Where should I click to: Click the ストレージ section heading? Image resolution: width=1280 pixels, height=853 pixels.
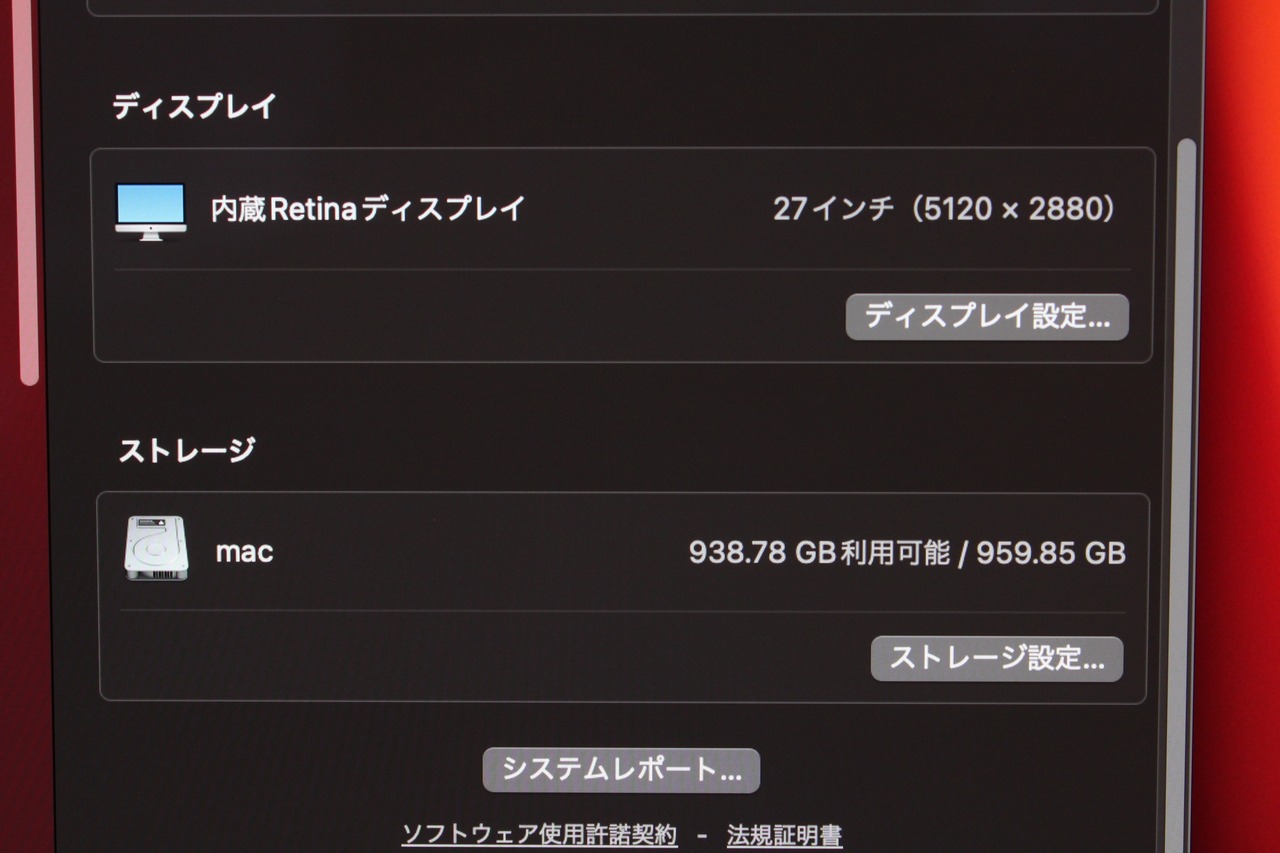187,450
